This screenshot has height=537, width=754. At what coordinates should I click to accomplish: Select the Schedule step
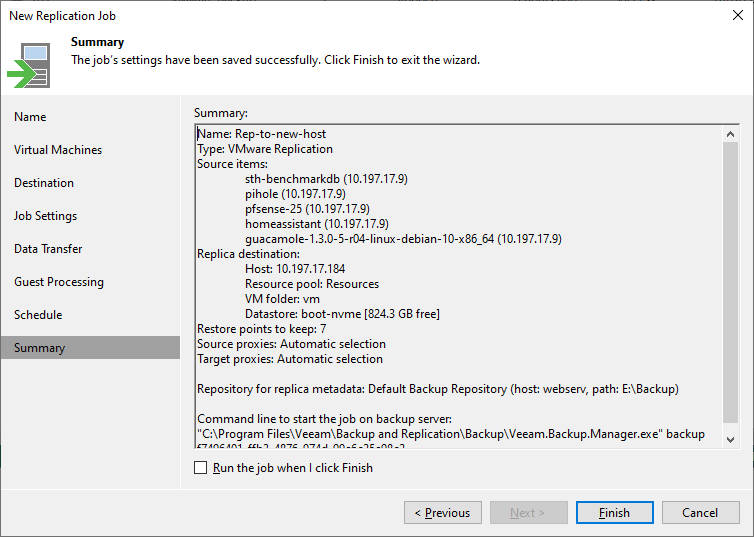coord(38,315)
